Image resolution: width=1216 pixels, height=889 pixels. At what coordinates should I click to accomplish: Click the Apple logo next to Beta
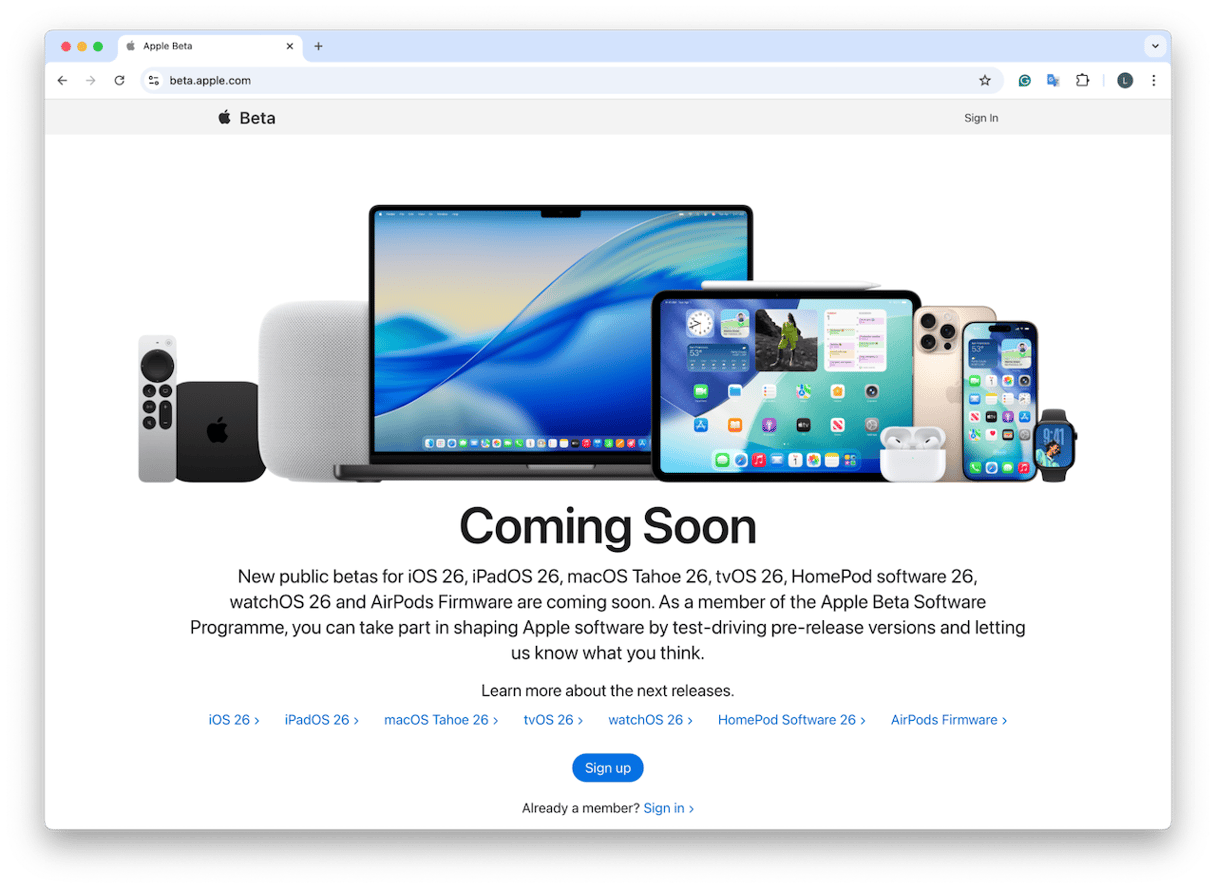(x=225, y=117)
